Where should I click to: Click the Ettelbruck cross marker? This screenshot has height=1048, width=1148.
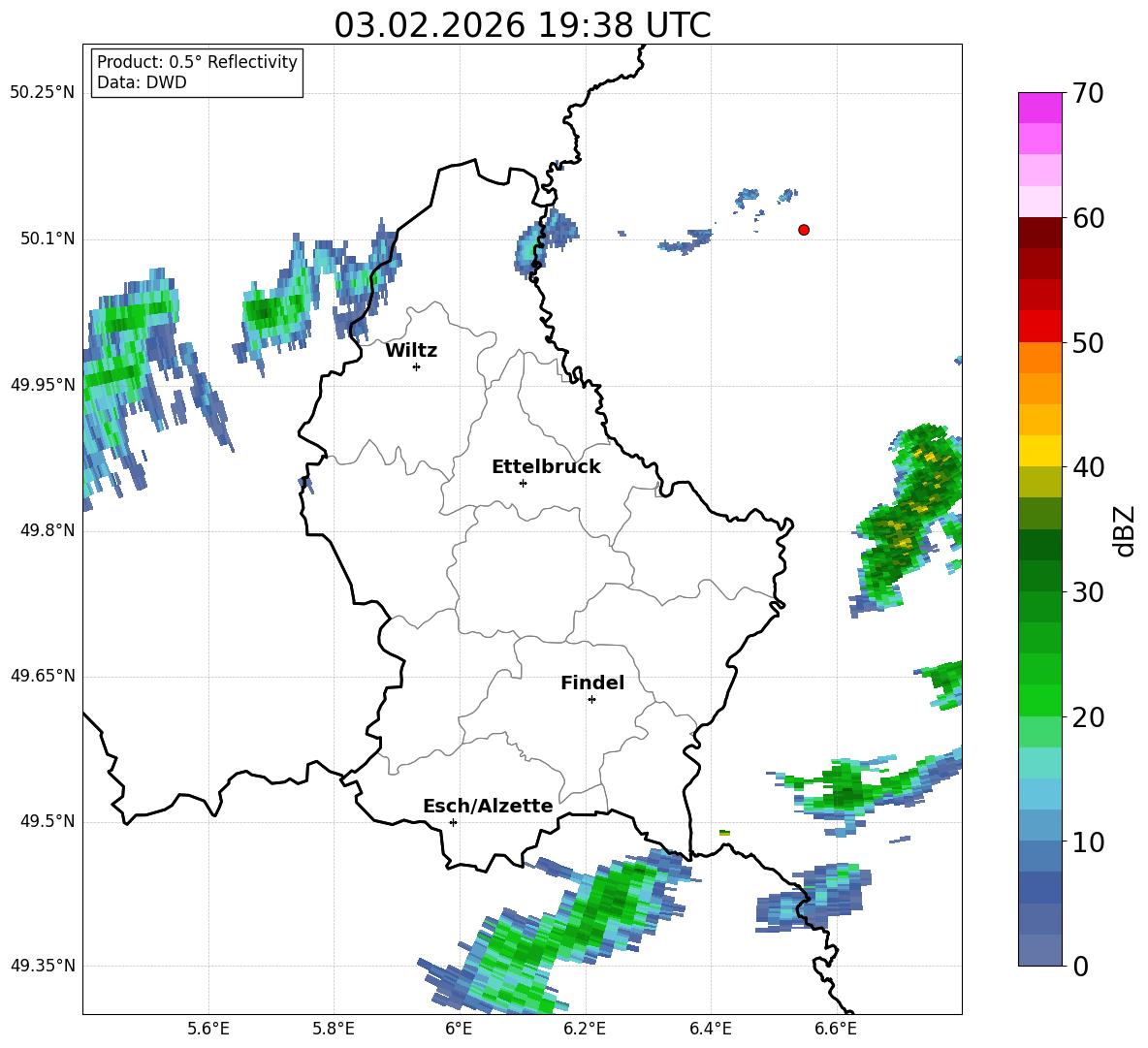point(523,483)
